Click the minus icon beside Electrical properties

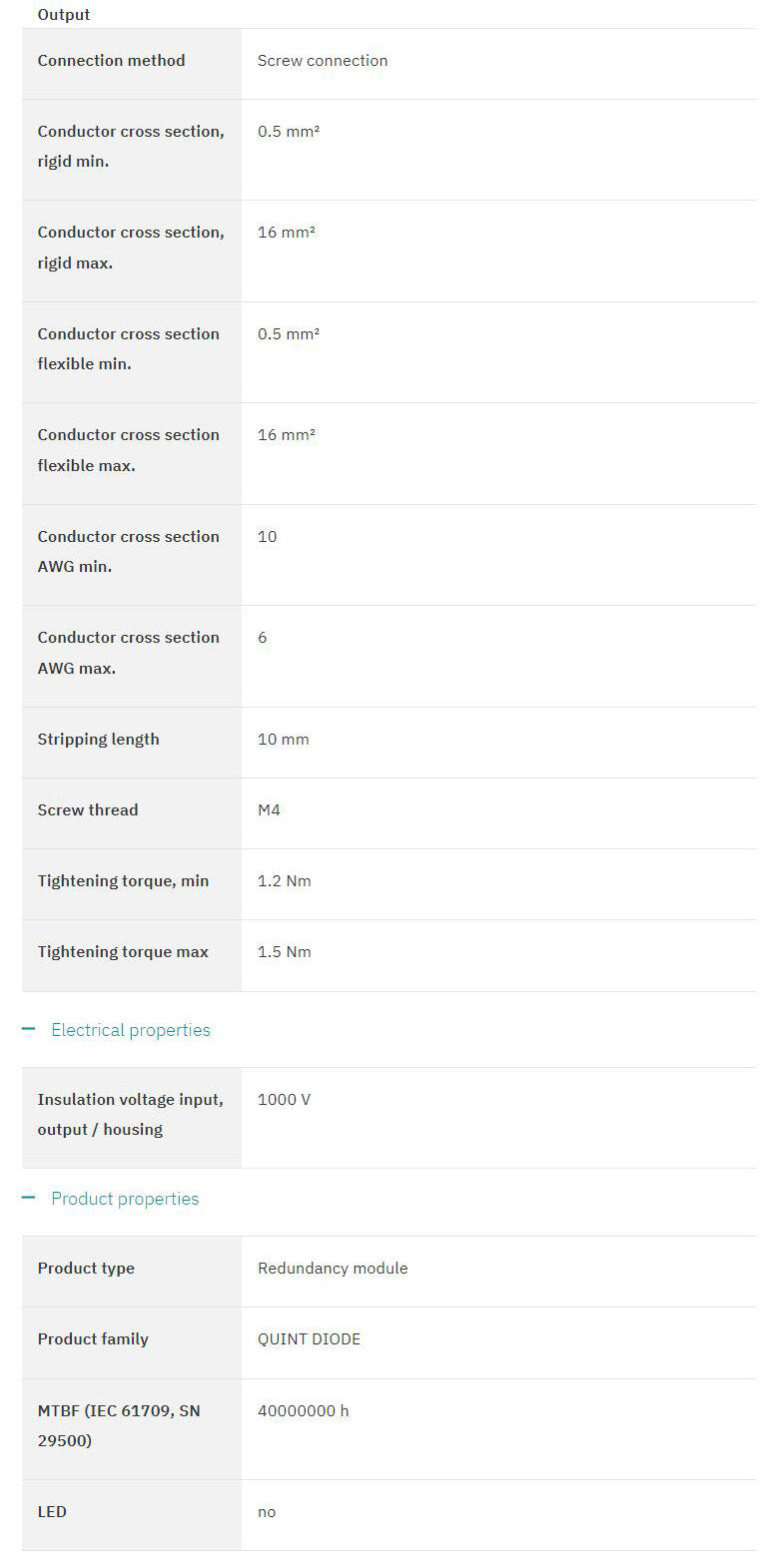point(28,1029)
